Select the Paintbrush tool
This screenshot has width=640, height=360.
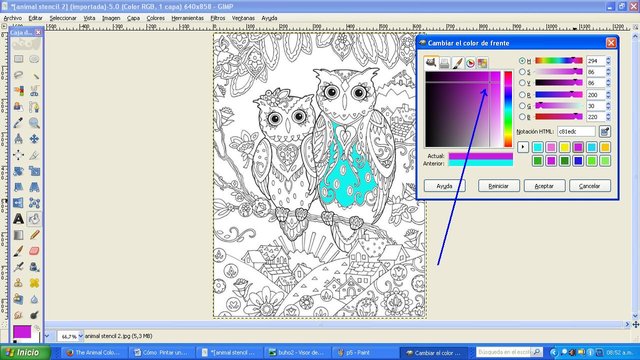[x=18, y=251]
